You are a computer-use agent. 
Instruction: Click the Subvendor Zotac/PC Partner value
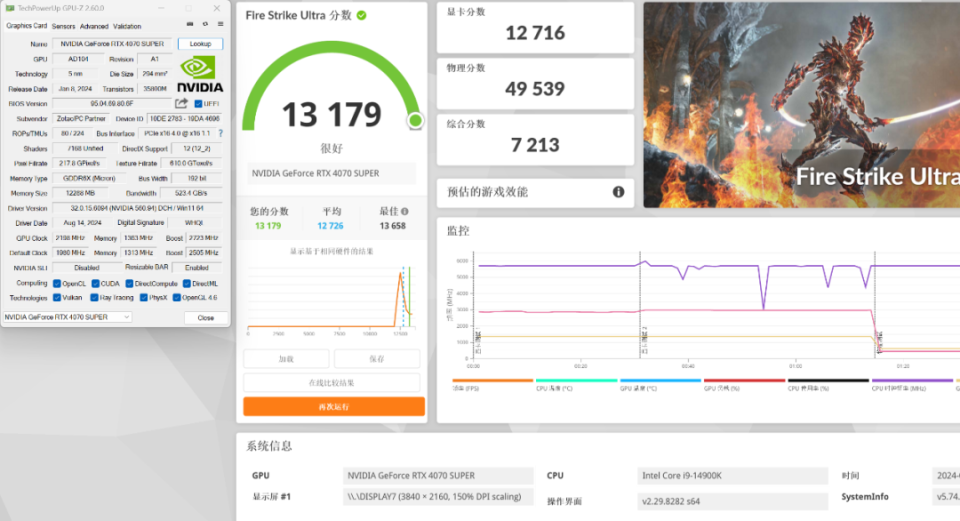(81, 119)
